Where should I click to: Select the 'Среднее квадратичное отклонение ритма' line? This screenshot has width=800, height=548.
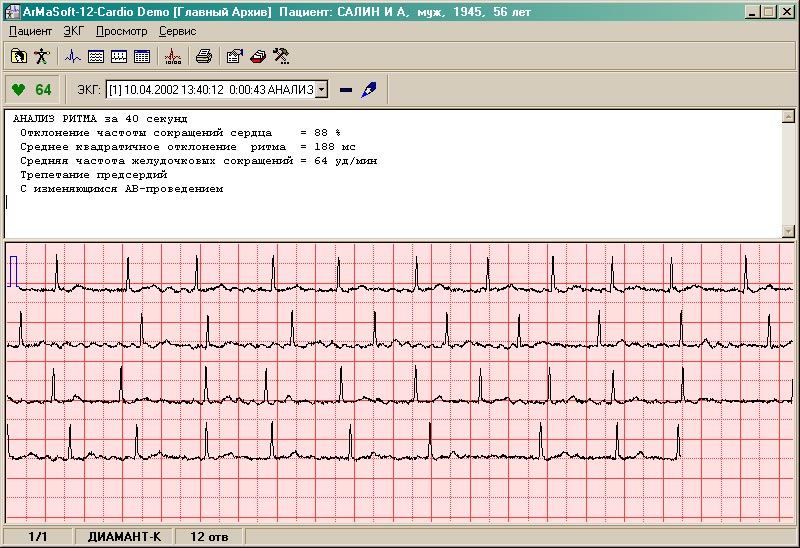pyautogui.click(x=188, y=147)
